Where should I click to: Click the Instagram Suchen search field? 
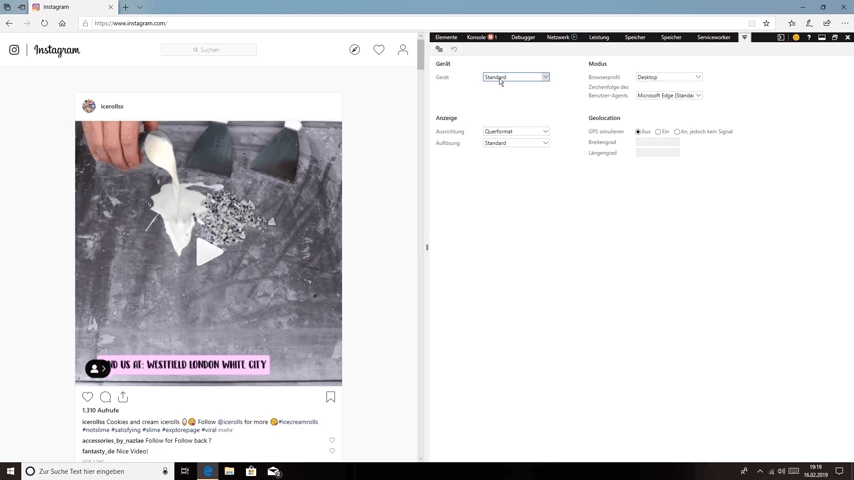(x=209, y=50)
